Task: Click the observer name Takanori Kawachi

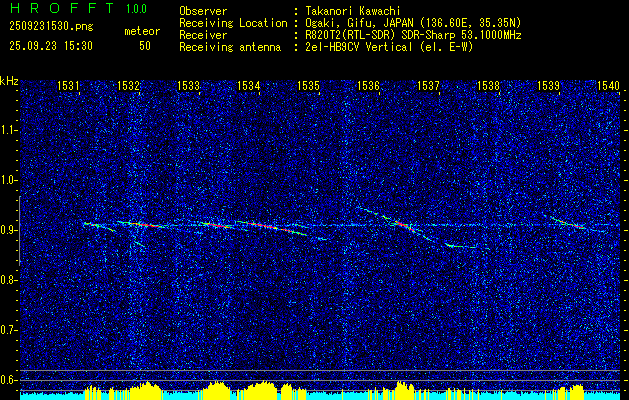Action: pos(353,11)
